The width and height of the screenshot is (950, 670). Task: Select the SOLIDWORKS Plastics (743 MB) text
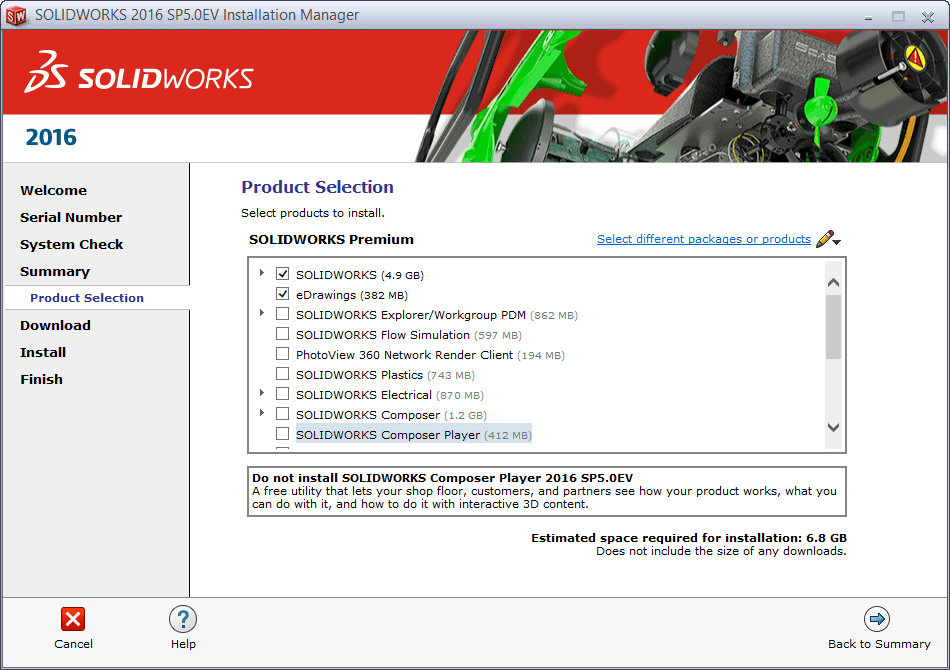[x=385, y=375]
